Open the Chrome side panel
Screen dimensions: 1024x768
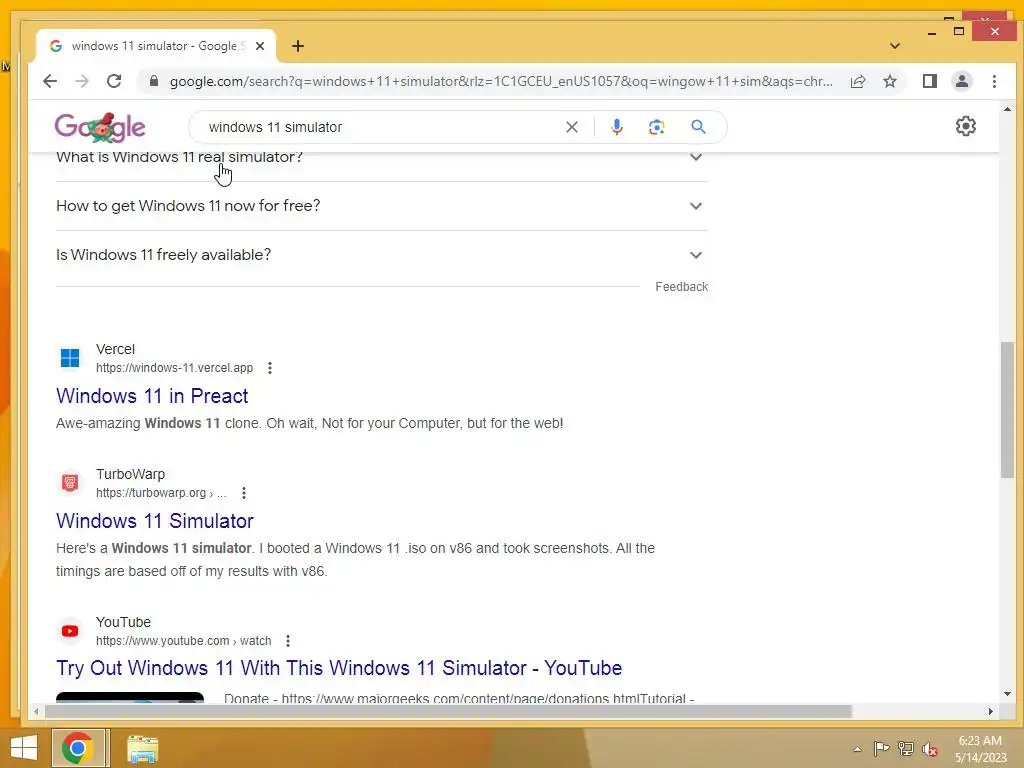tap(930, 81)
